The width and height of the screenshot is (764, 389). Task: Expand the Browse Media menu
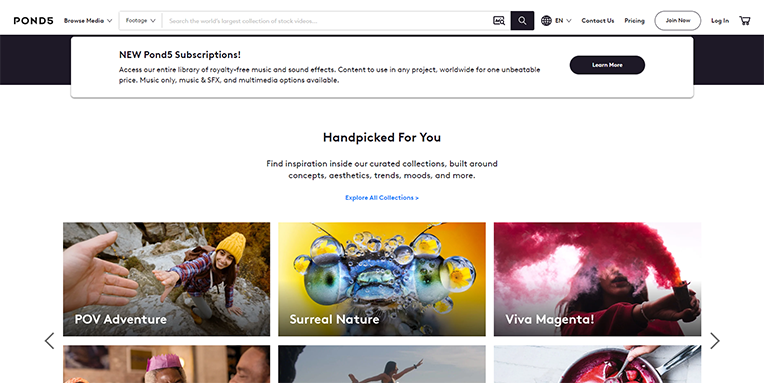coord(88,20)
